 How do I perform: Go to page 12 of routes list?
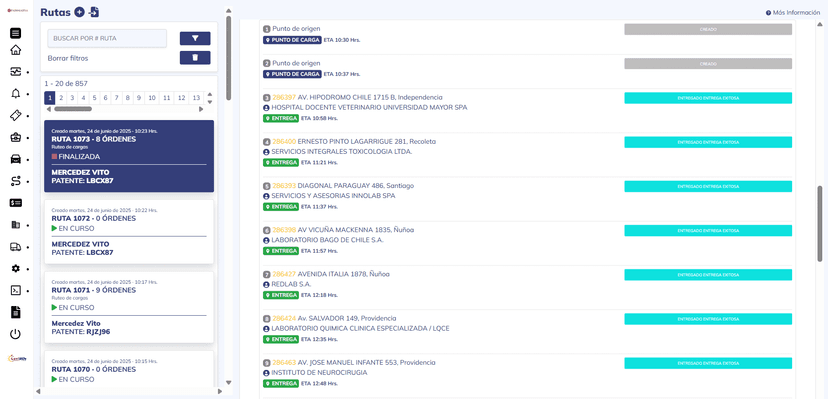pyautogui.click(x=181, y=98)
